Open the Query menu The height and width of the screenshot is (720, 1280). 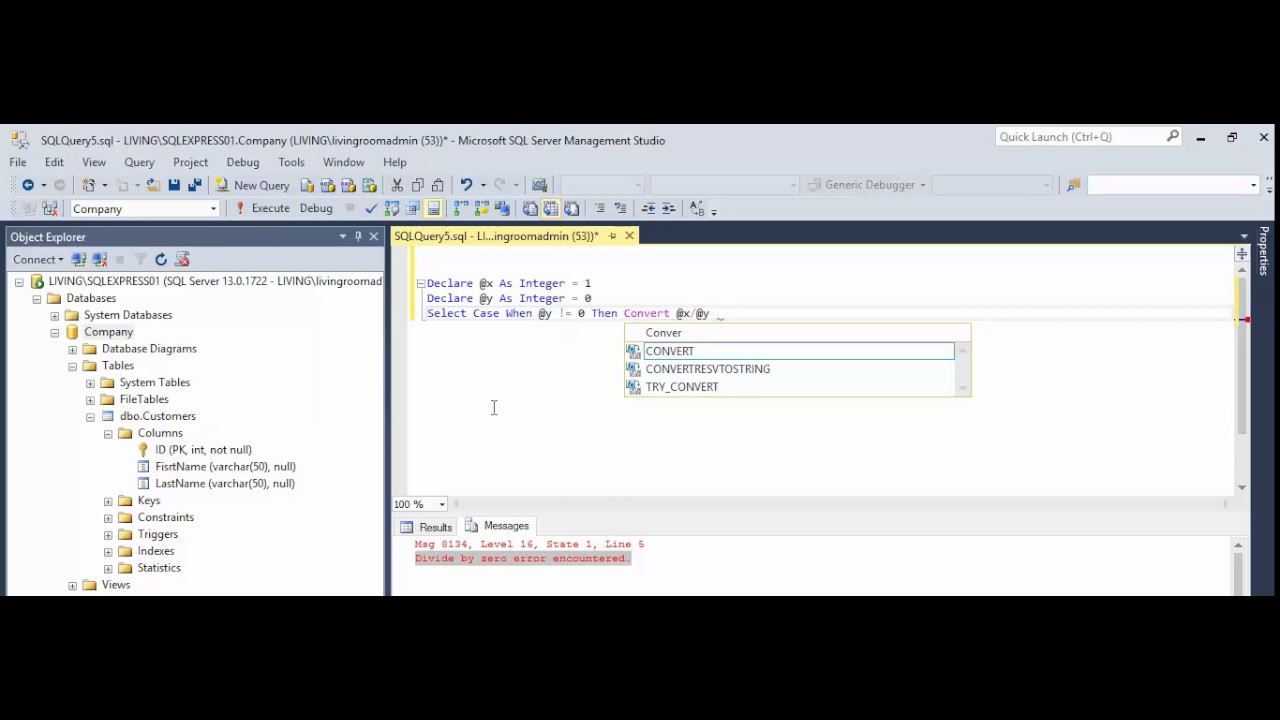pyautogui.click(x=139, y=162)
